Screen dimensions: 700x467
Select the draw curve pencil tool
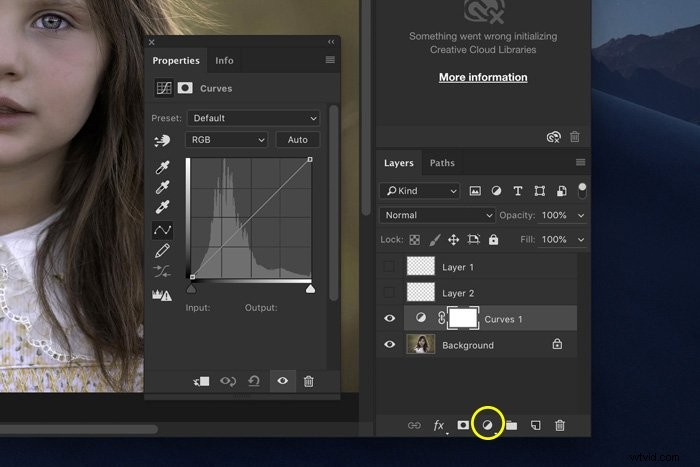point(162,250)
